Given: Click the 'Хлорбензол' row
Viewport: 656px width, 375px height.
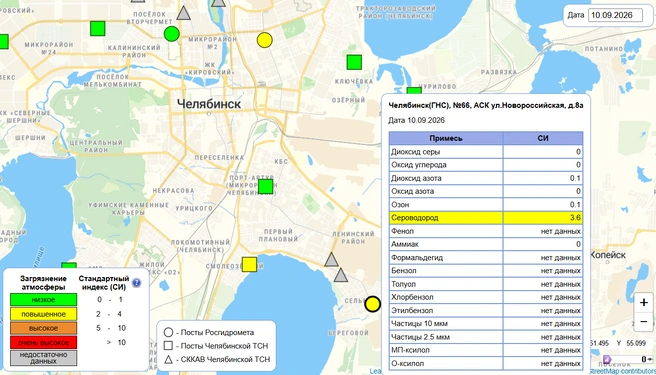Looking at the screenshot, I should 486,298.
